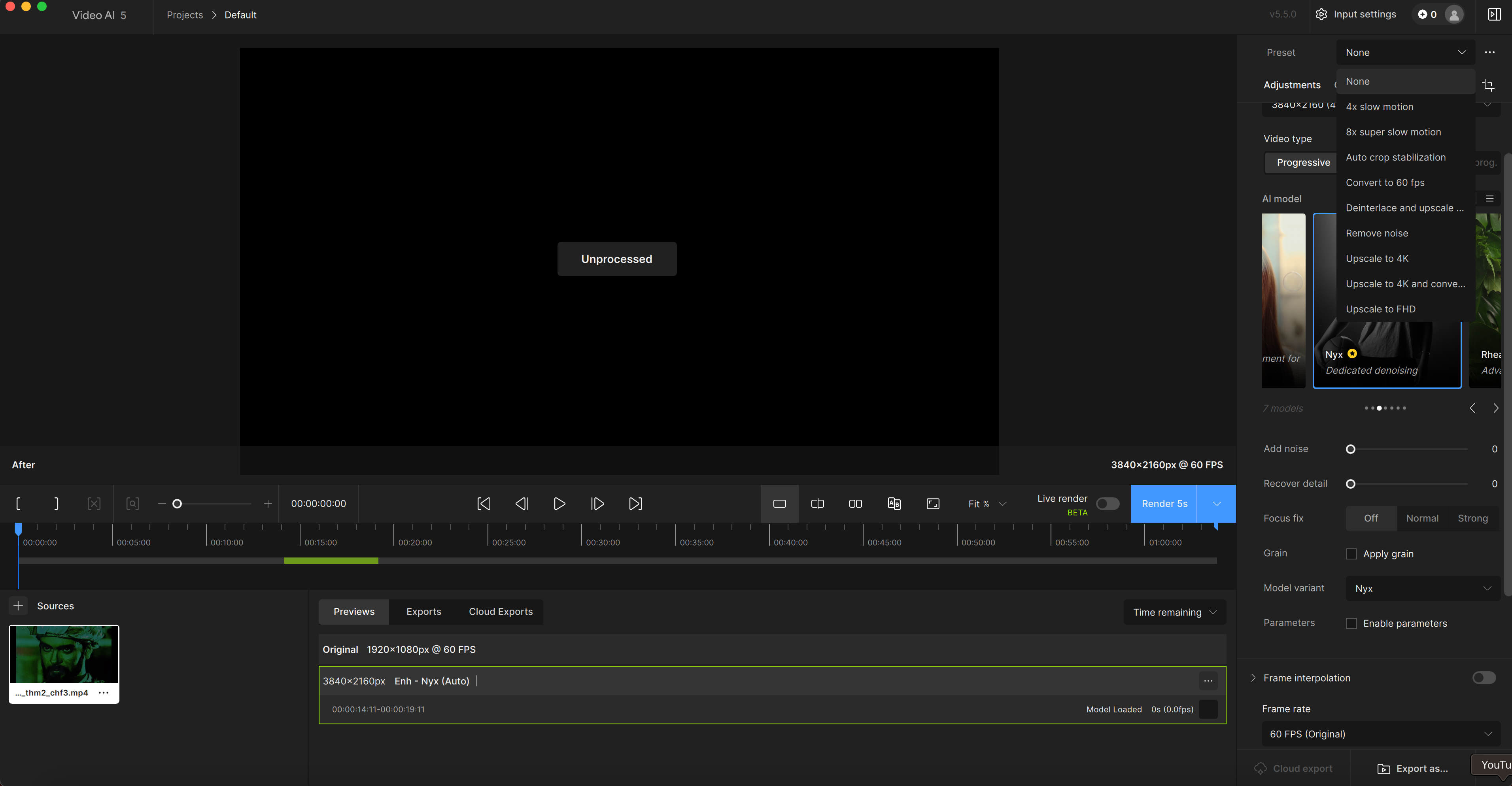Select single view layout icon
The image size is (1512, 786).
point(779,504)
